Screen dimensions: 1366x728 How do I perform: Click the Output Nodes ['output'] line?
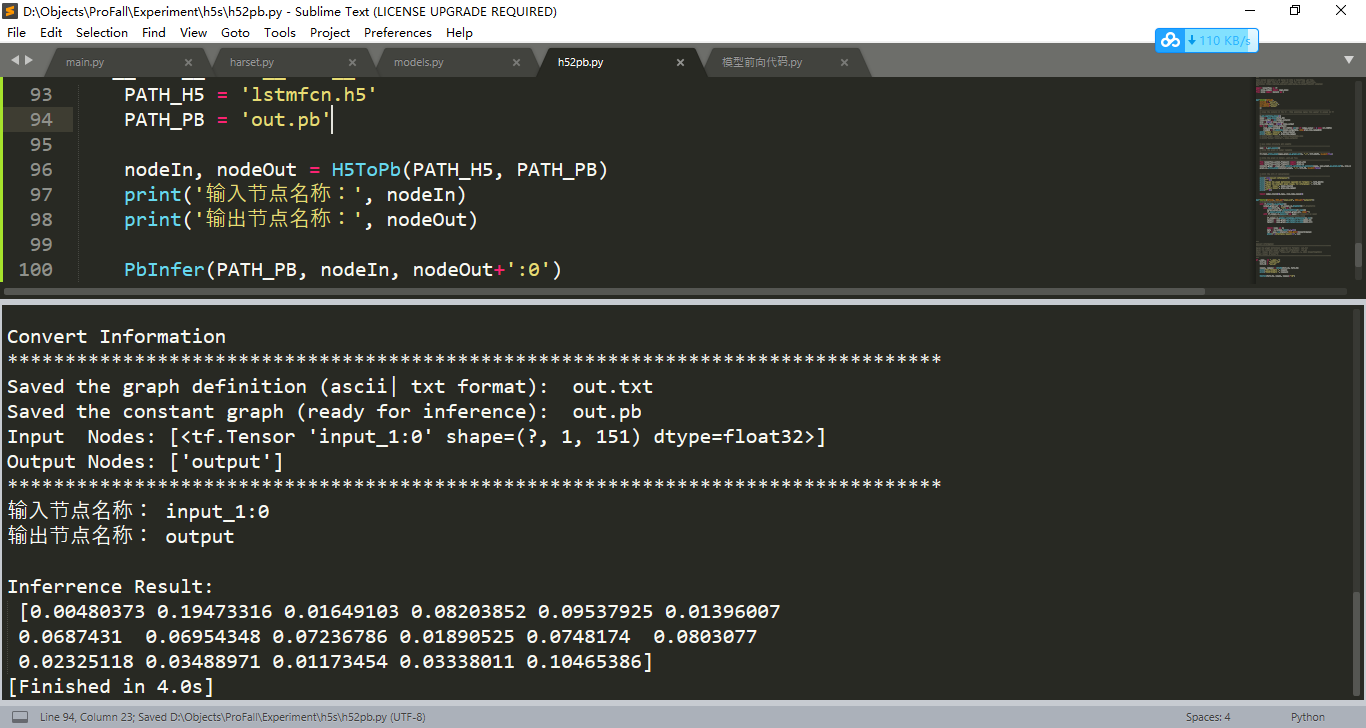click(145, 462)
